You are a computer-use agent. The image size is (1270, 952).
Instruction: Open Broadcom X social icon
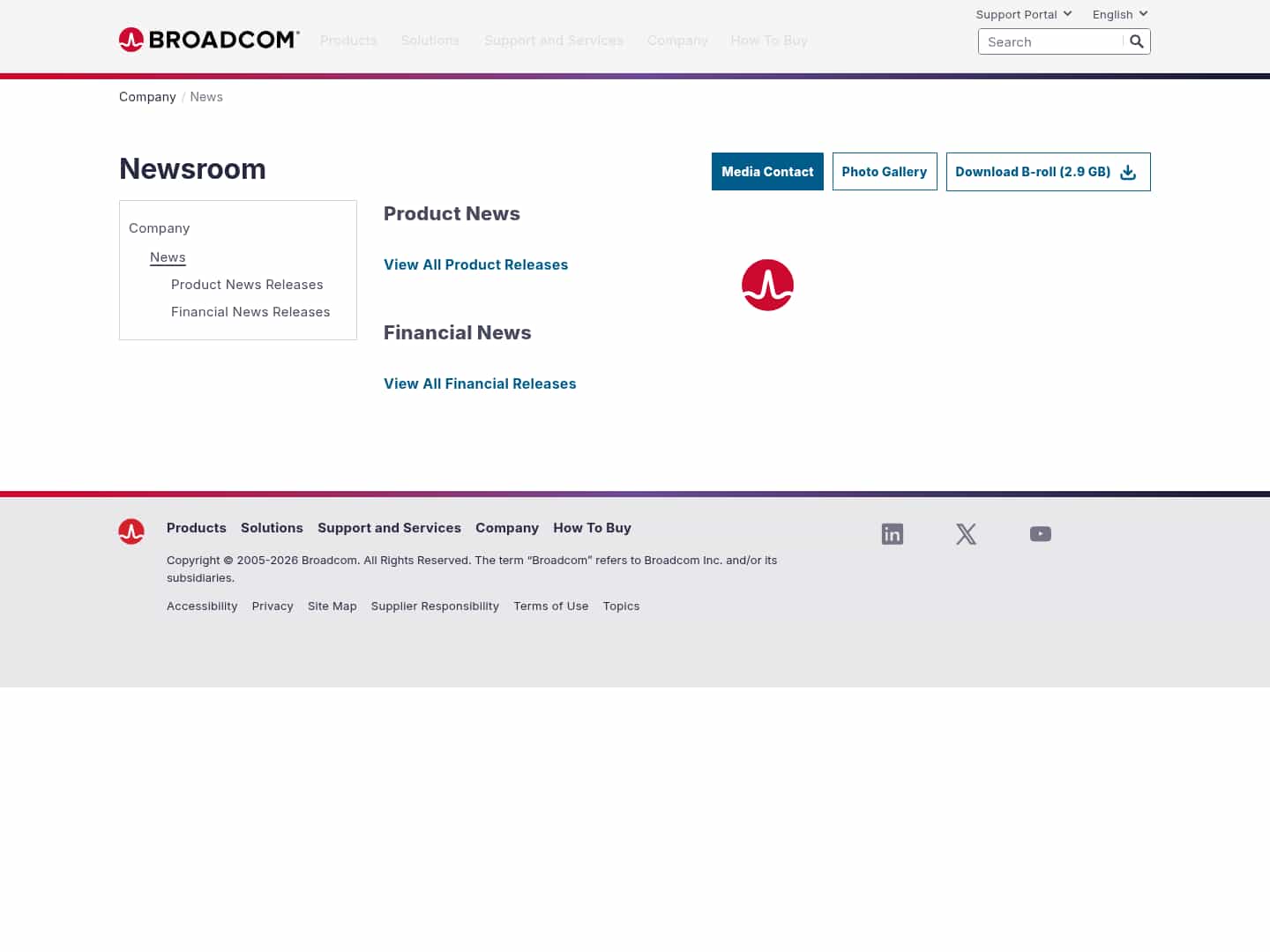967,534
